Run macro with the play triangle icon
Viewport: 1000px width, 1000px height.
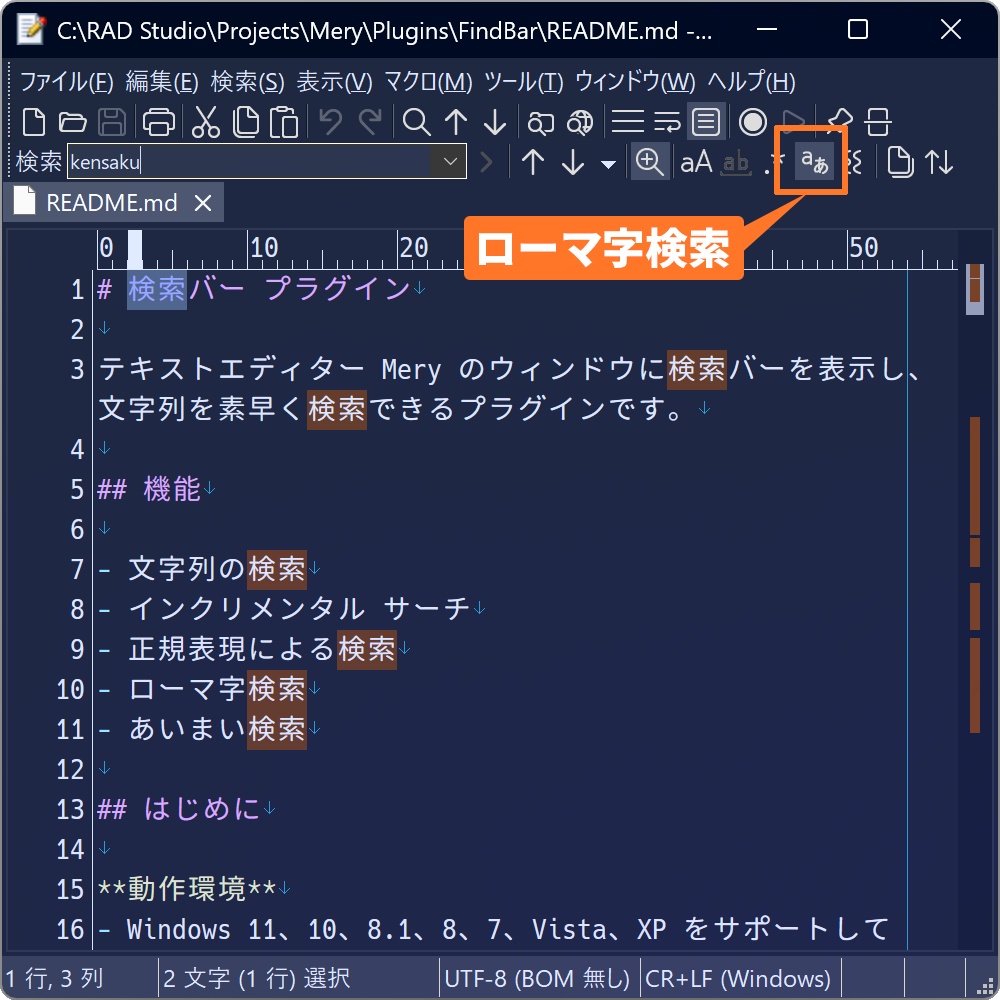click(793, 120)
